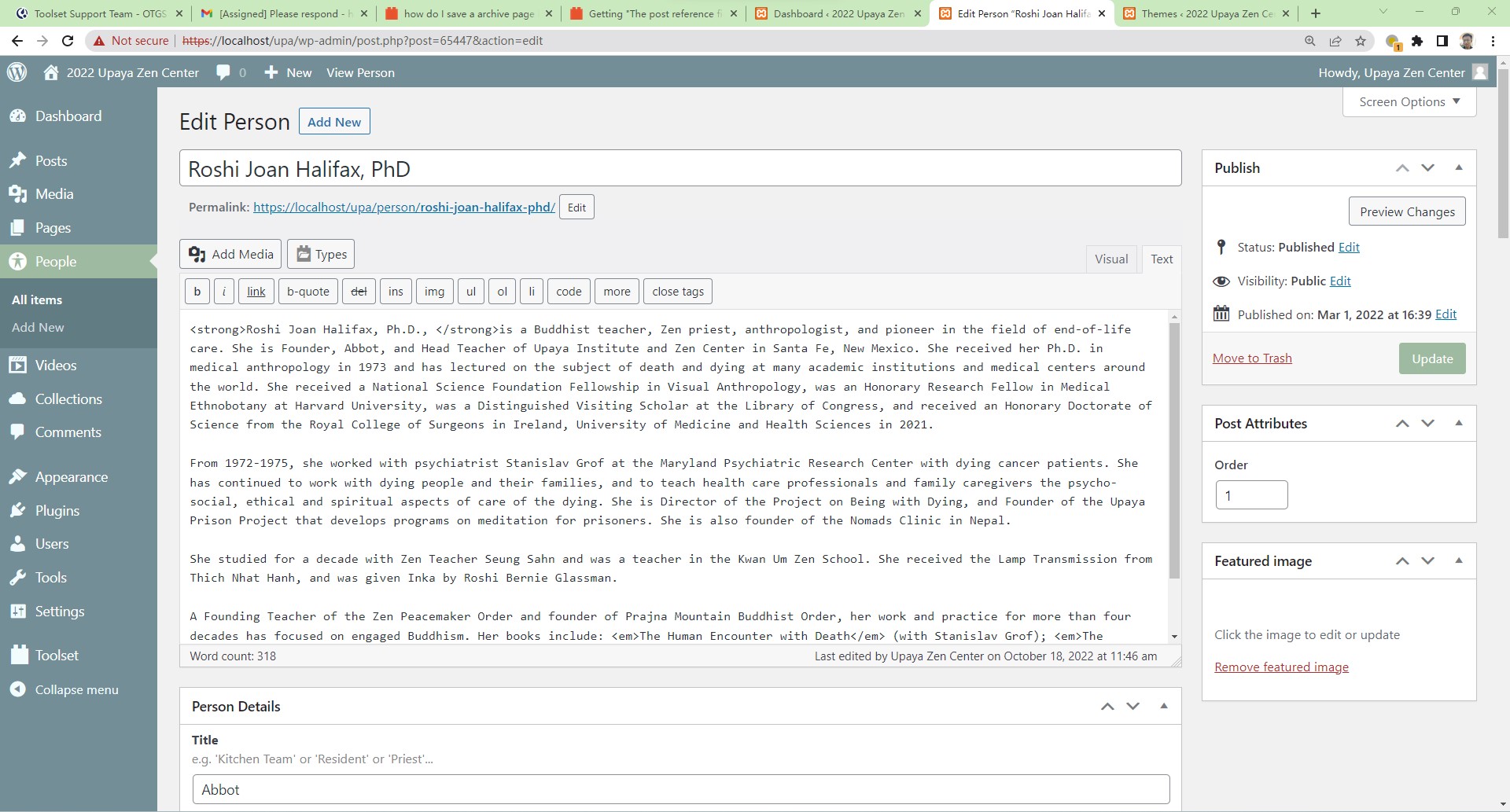Image resolution: width=1510 pixels, height=812 pixels.
Task: Insert link tag from quicktags toolbar
Action: tap(256, 292)
